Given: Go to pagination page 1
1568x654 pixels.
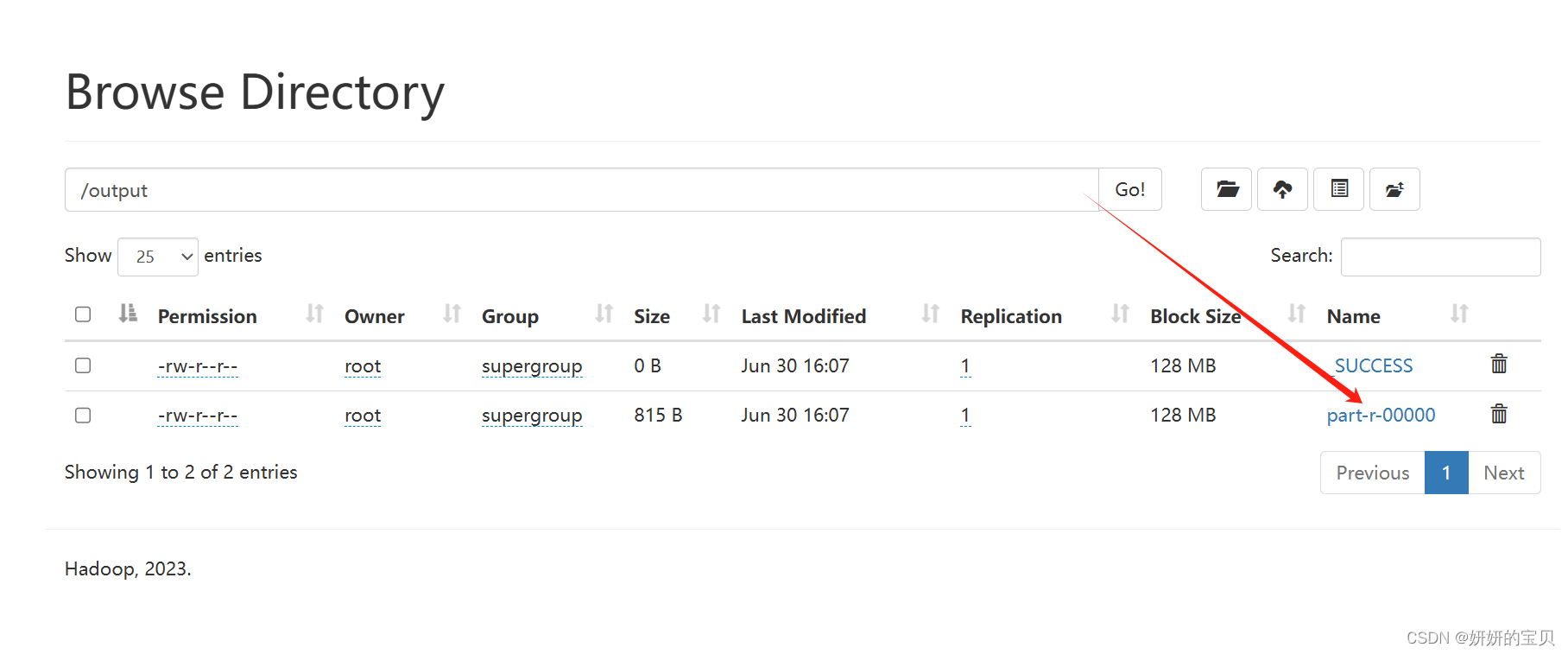Looking at the screenshot, I should pos(1446,473).
